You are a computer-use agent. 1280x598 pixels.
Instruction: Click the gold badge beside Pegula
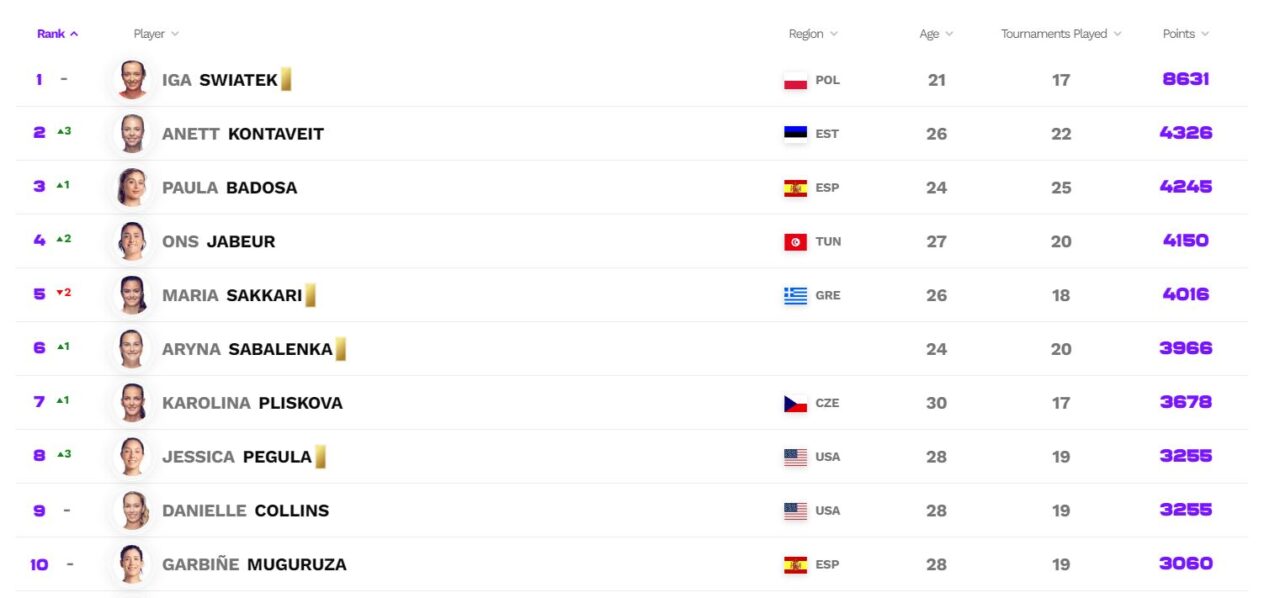[321, 457]
